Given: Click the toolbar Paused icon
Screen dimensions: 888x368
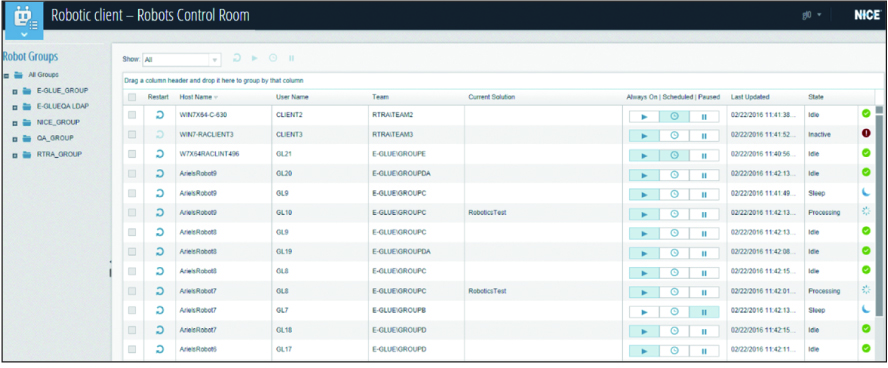Looking at the screenshot, I should (291, 58).
